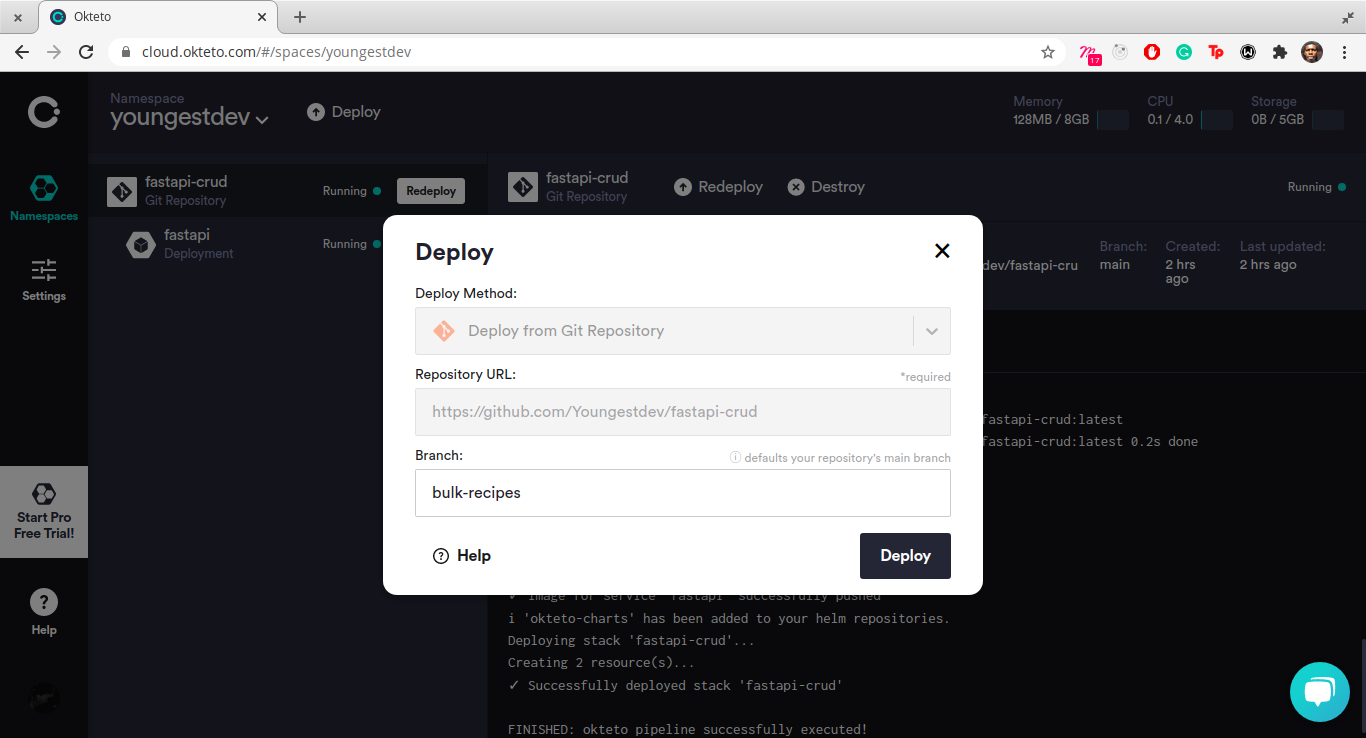This screenshot has width=1366, height=738.
Task: Open a new browser tab
Action: tap(300, 17)
